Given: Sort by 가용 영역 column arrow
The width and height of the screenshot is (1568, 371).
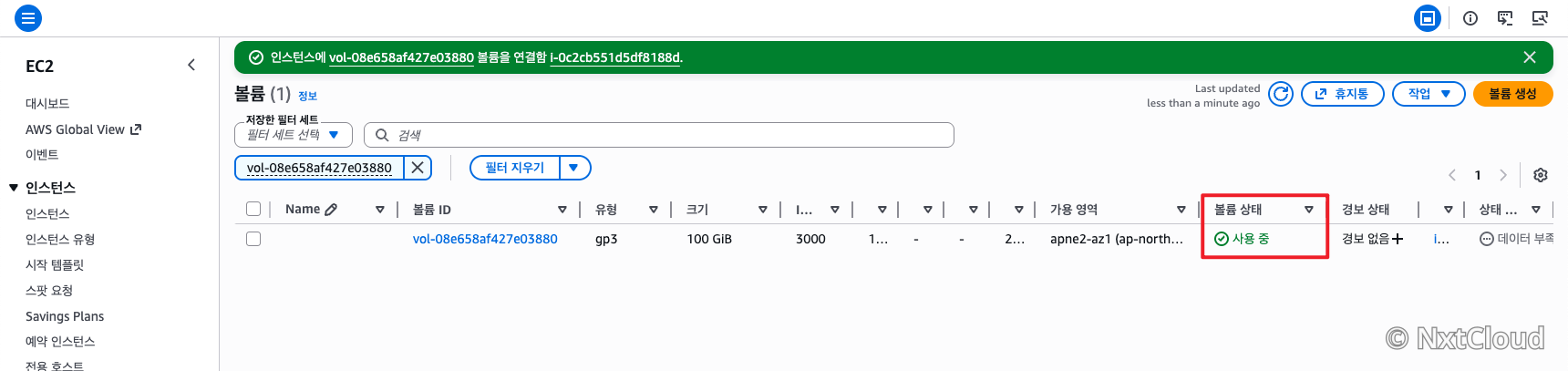Looking at the screenshot, I should (1181, 210).
